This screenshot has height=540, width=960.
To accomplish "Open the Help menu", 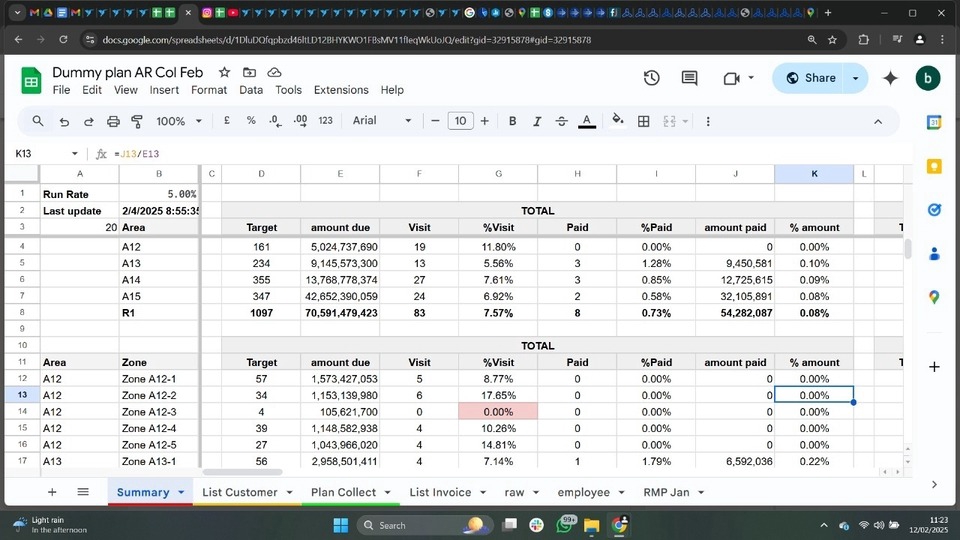I will [x=392, y=90].
